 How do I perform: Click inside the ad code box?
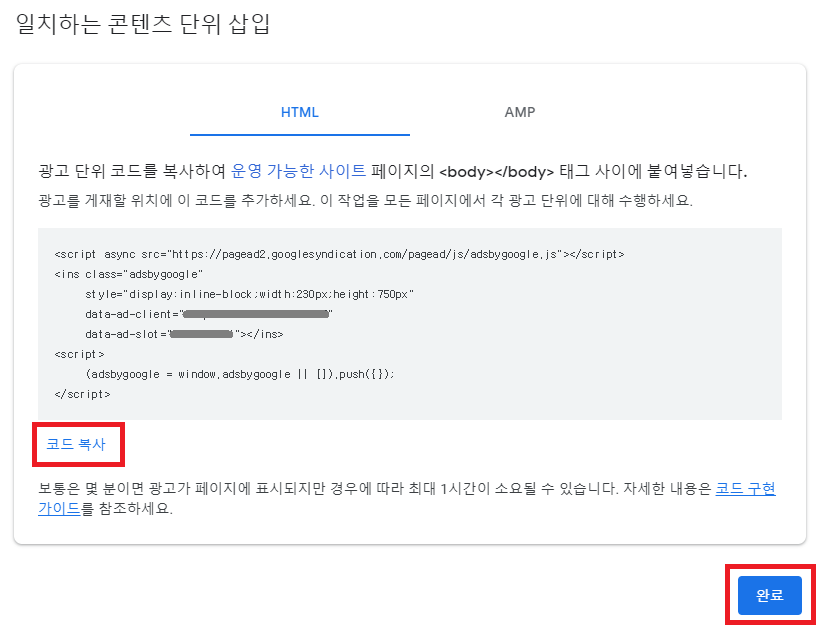click(410, 324)
